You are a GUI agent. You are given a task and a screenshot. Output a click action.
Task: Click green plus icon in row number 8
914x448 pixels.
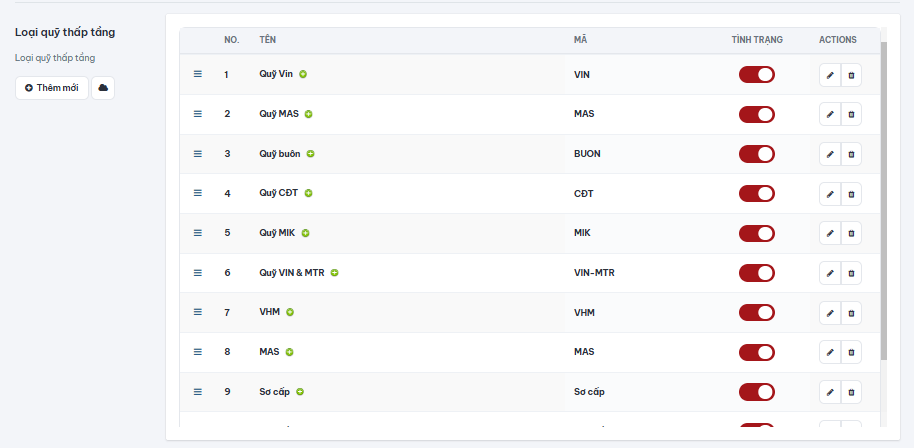coord(289,352)
